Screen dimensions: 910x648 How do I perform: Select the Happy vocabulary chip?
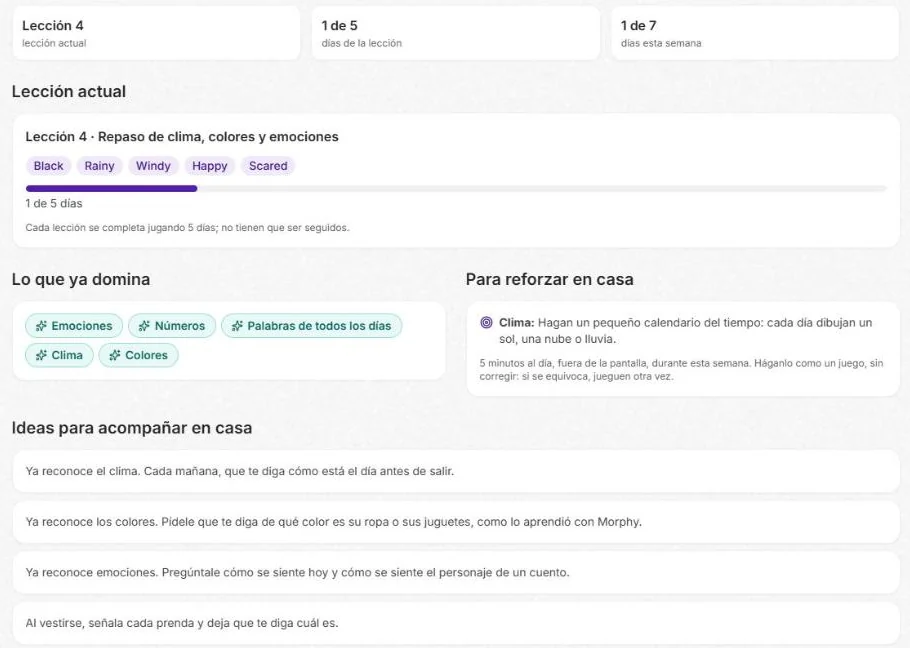pos(210,166)
